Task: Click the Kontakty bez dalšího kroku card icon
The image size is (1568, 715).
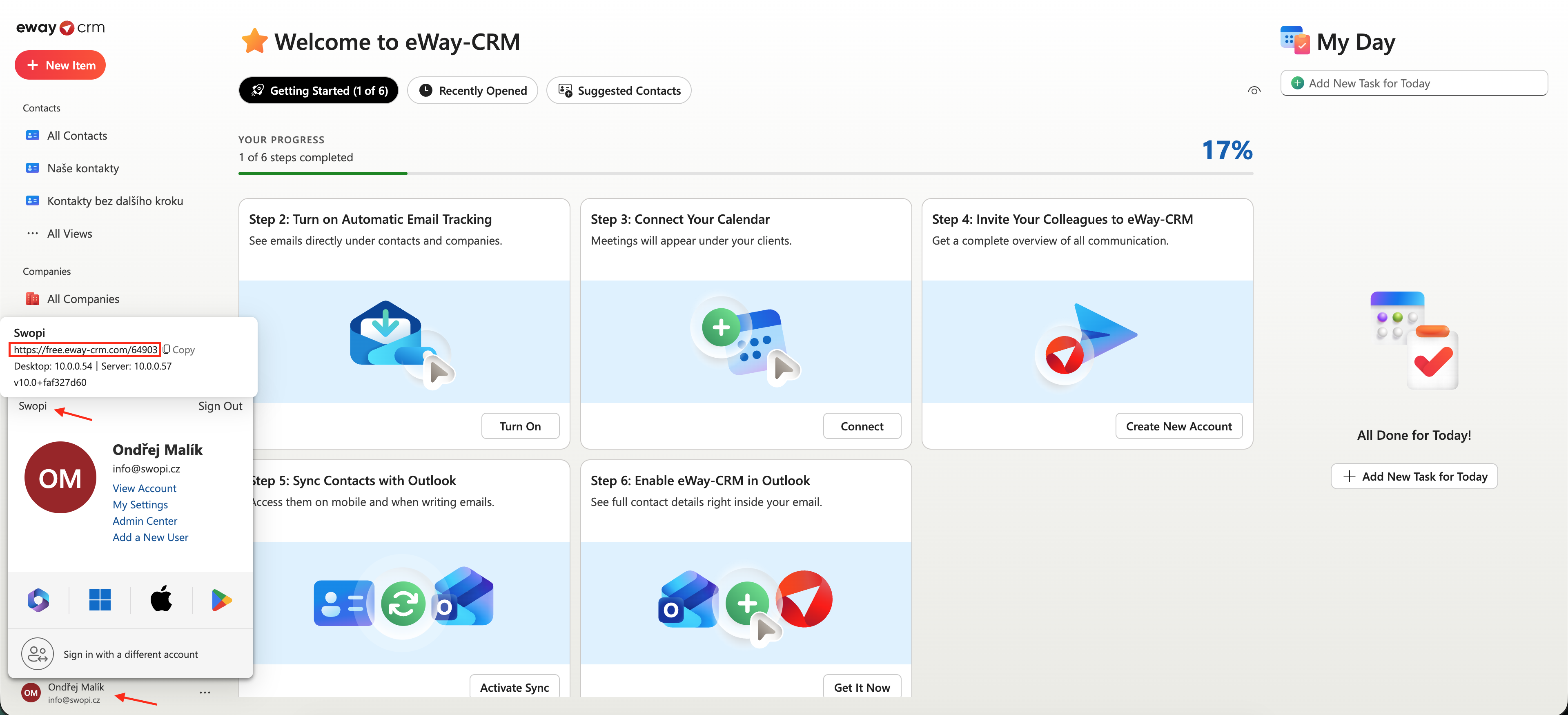Action: (33, 201)
